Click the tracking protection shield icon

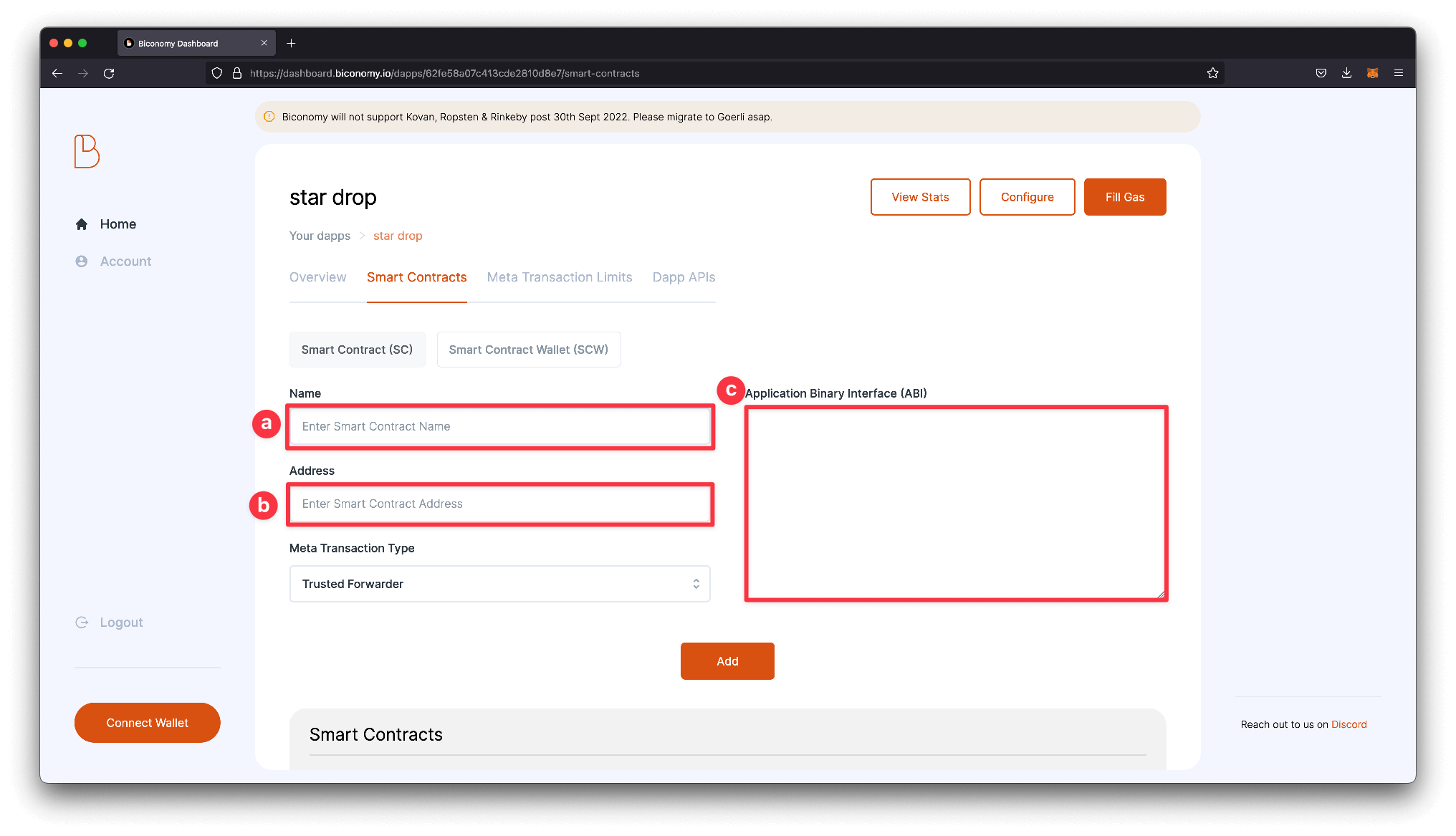[216, 72]
